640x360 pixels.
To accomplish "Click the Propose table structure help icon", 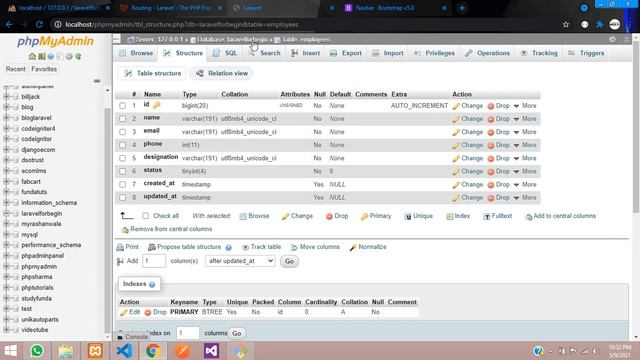I will pyautogui.click(x=229, y=247).
